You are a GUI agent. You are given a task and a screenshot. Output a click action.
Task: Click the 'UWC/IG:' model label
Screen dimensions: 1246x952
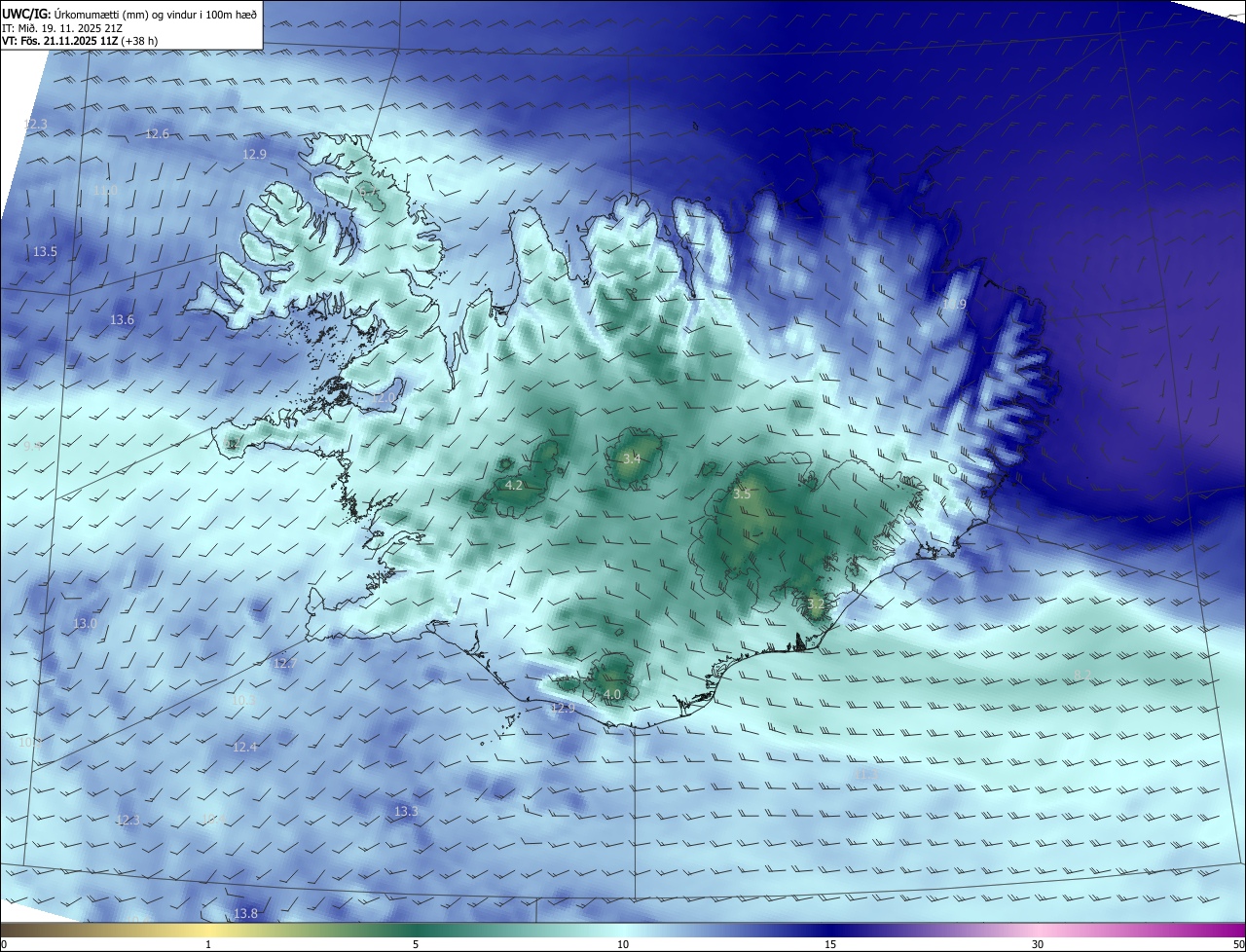click(26, 14)
